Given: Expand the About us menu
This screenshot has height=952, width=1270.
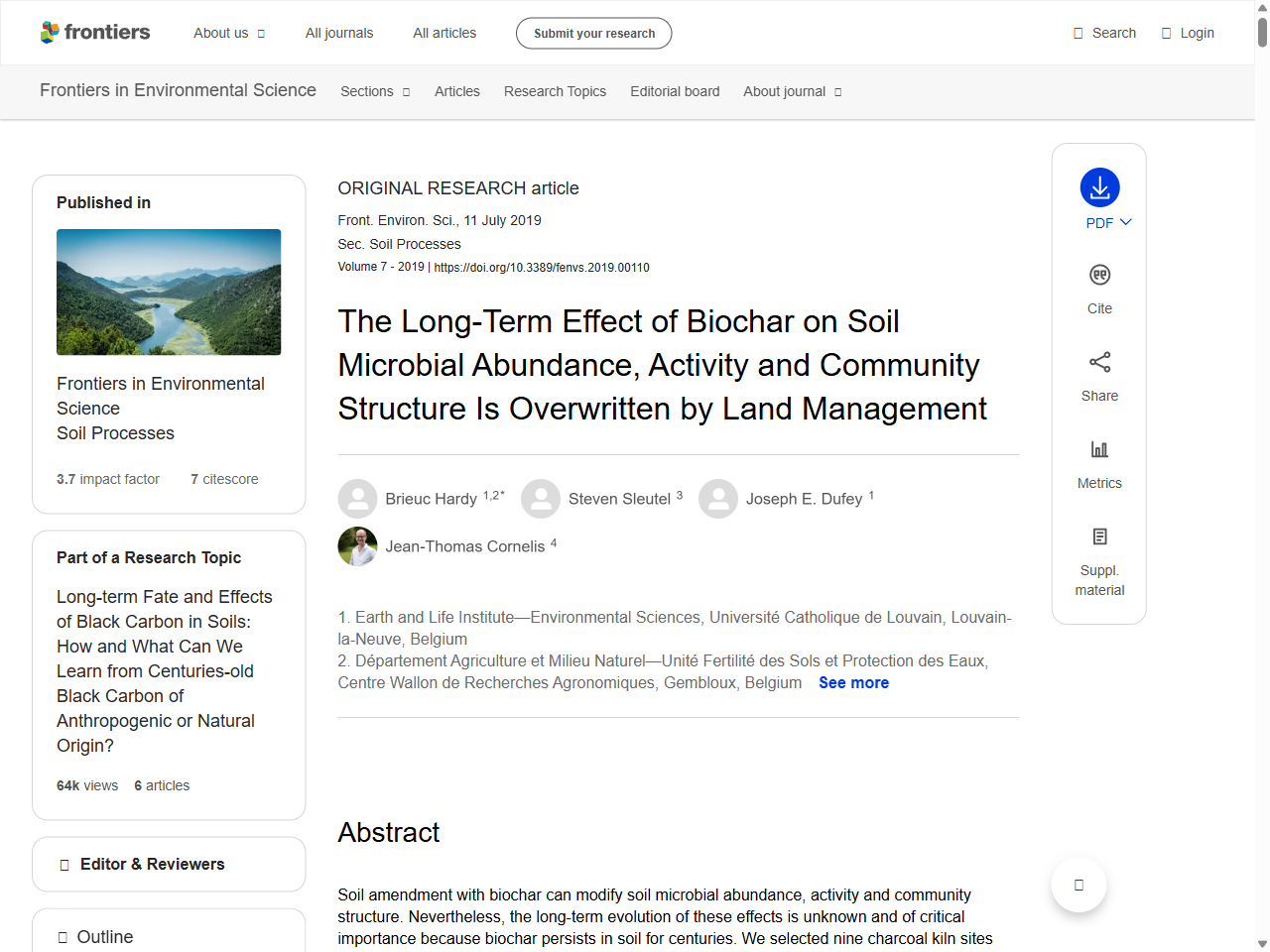Looking at the screenshot, I should [x=229, y=33].
